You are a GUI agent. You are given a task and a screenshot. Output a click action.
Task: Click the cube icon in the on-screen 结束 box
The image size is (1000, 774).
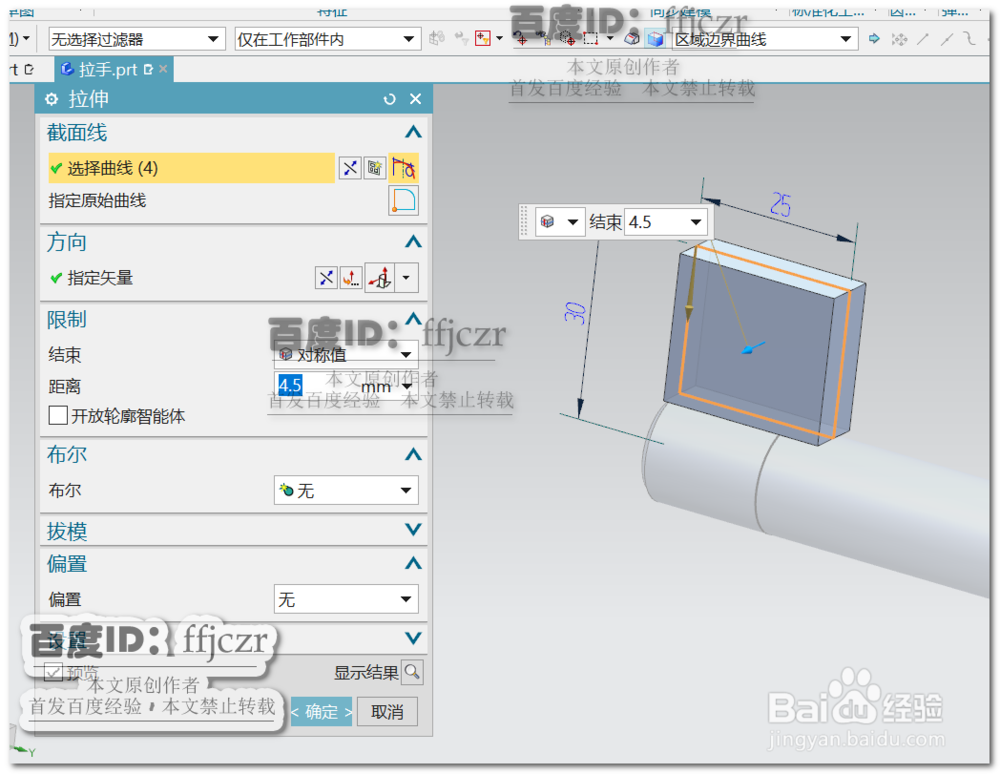click(547, 222)
